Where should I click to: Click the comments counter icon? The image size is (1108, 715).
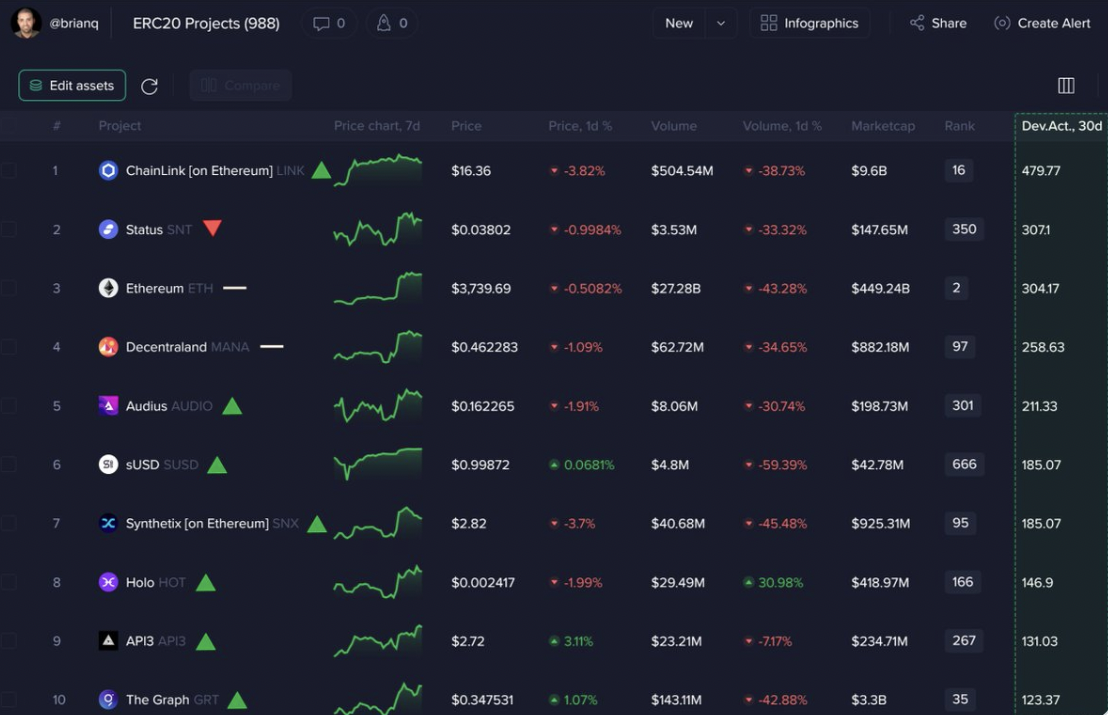coord(322,23)
